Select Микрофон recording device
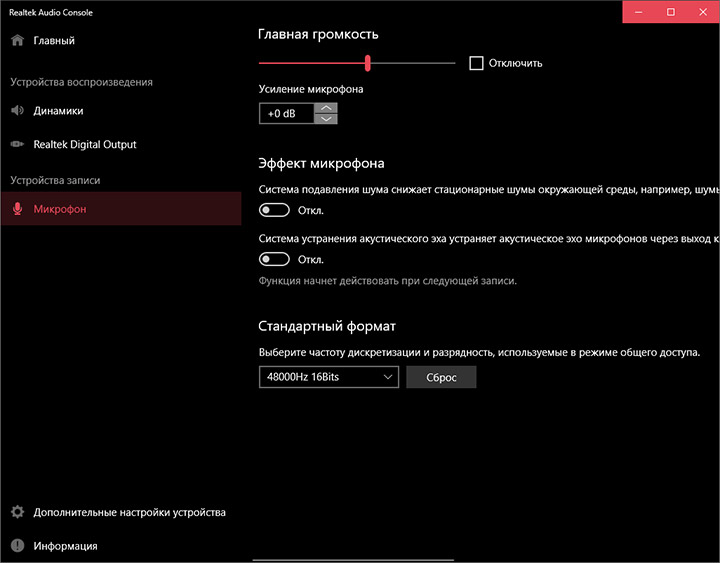This screenshot has height=563, width=720. pos(121,209)
